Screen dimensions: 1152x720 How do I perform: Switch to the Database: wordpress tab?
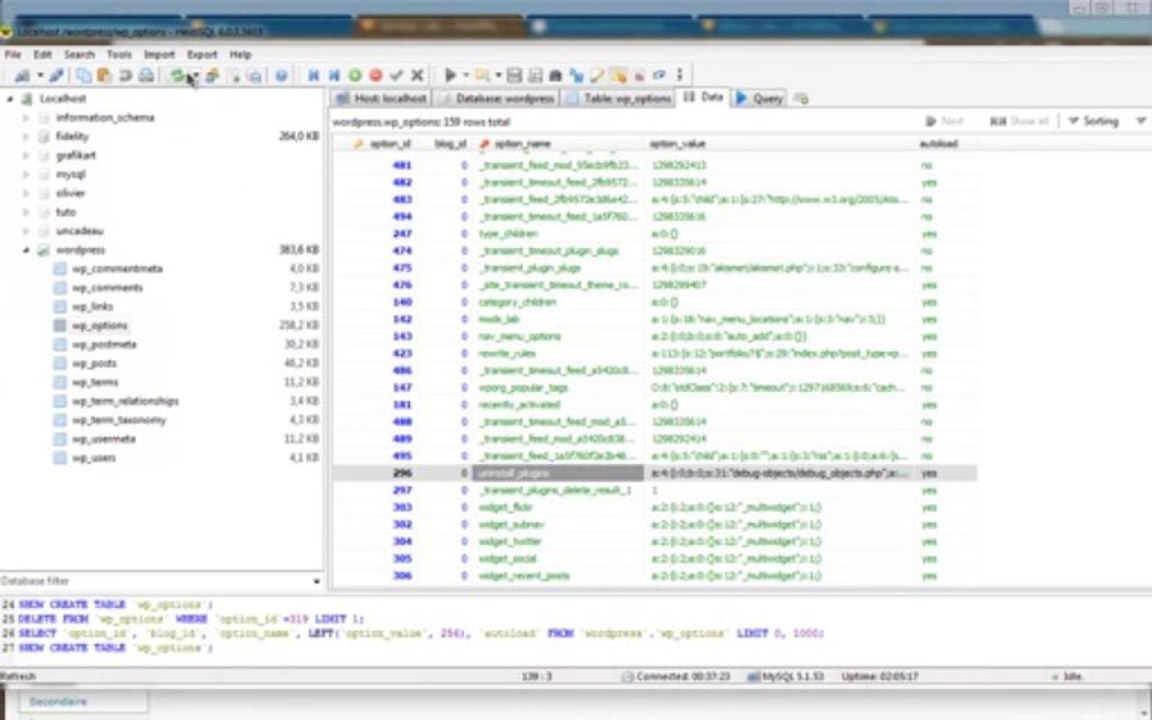tap(497, 98)
